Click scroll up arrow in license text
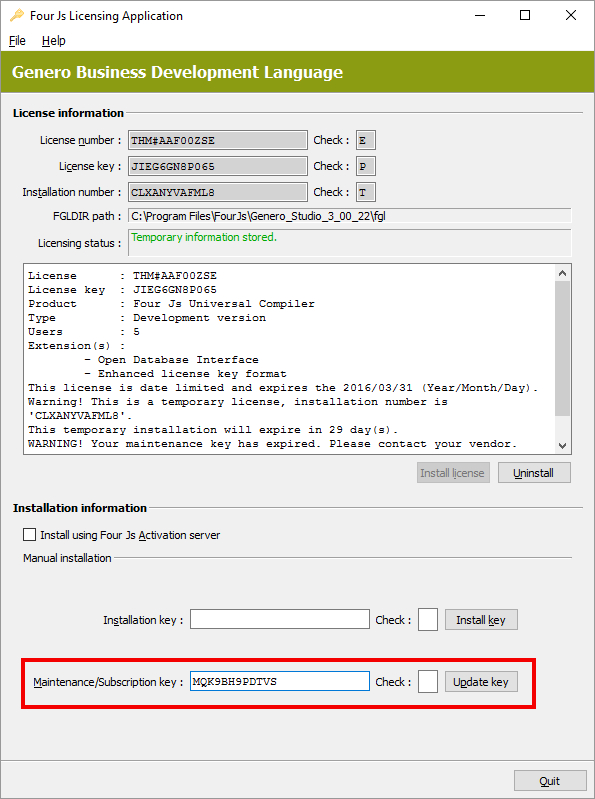595x799 pixels. point(562,273)
